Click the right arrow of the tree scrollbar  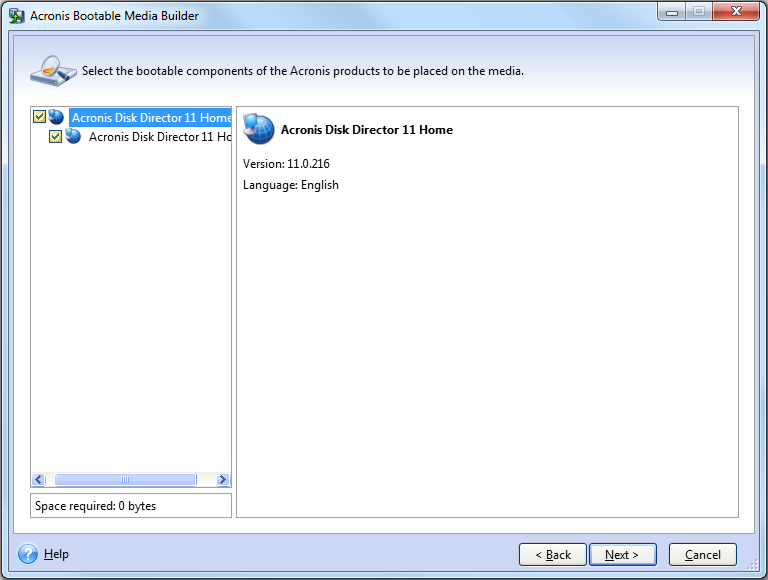point(223,480)
